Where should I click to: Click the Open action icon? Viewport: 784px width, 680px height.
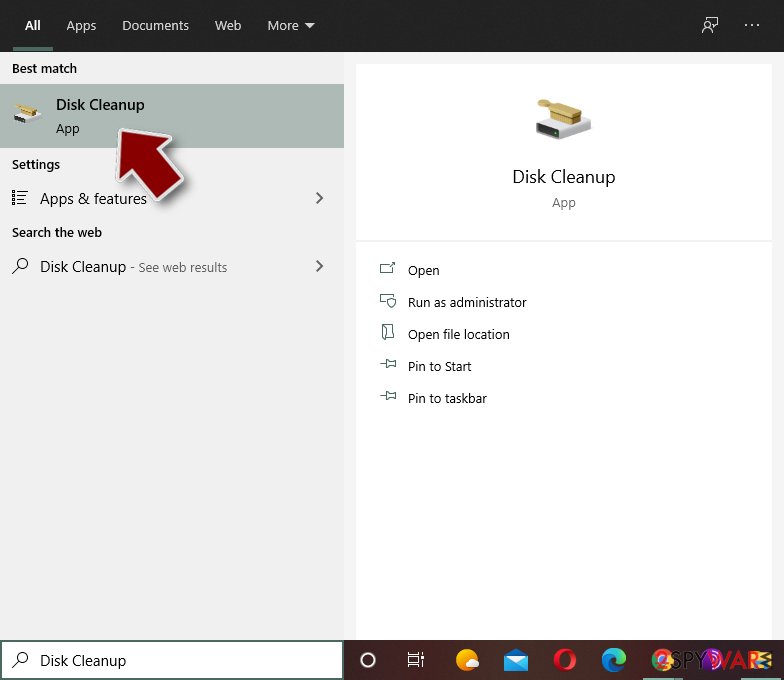(388, 268)
